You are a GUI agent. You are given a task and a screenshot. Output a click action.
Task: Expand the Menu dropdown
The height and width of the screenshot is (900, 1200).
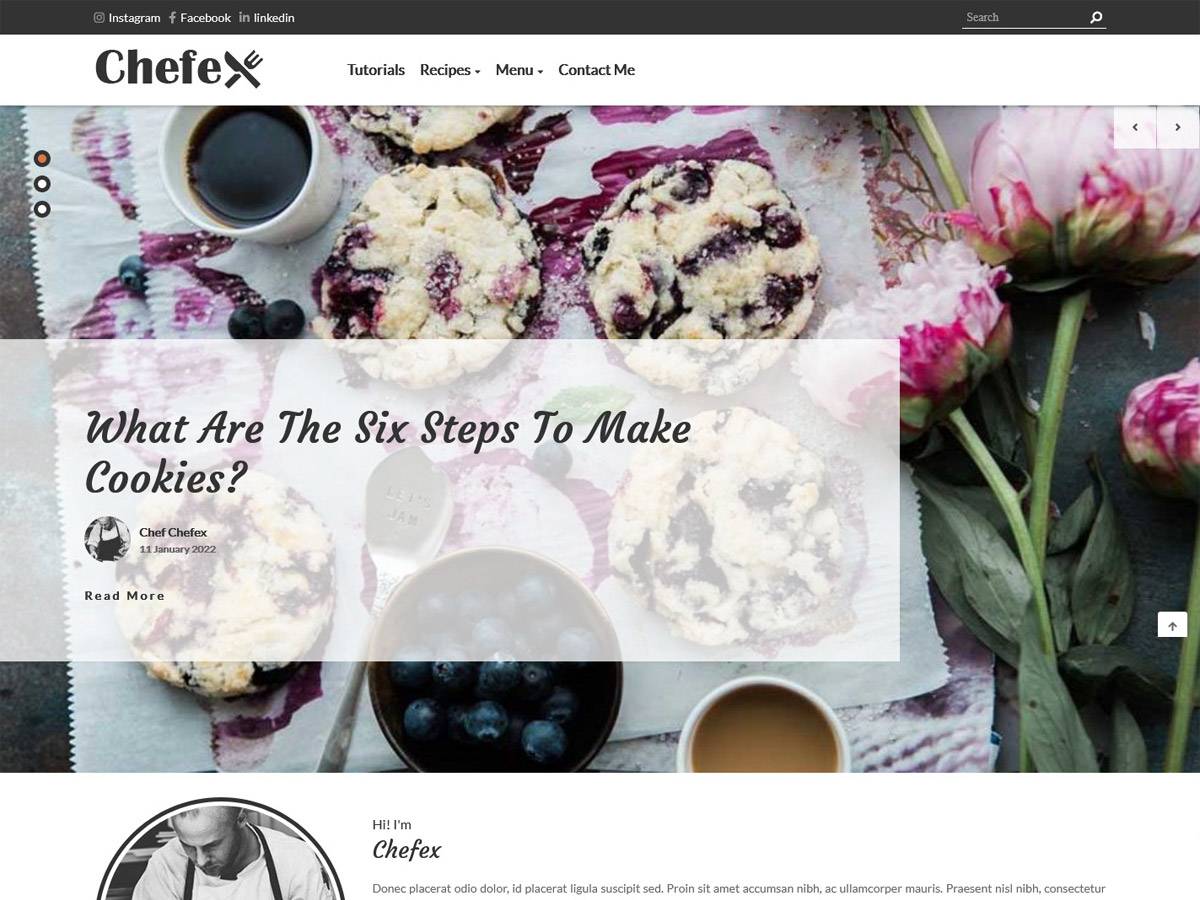(519, 70)
